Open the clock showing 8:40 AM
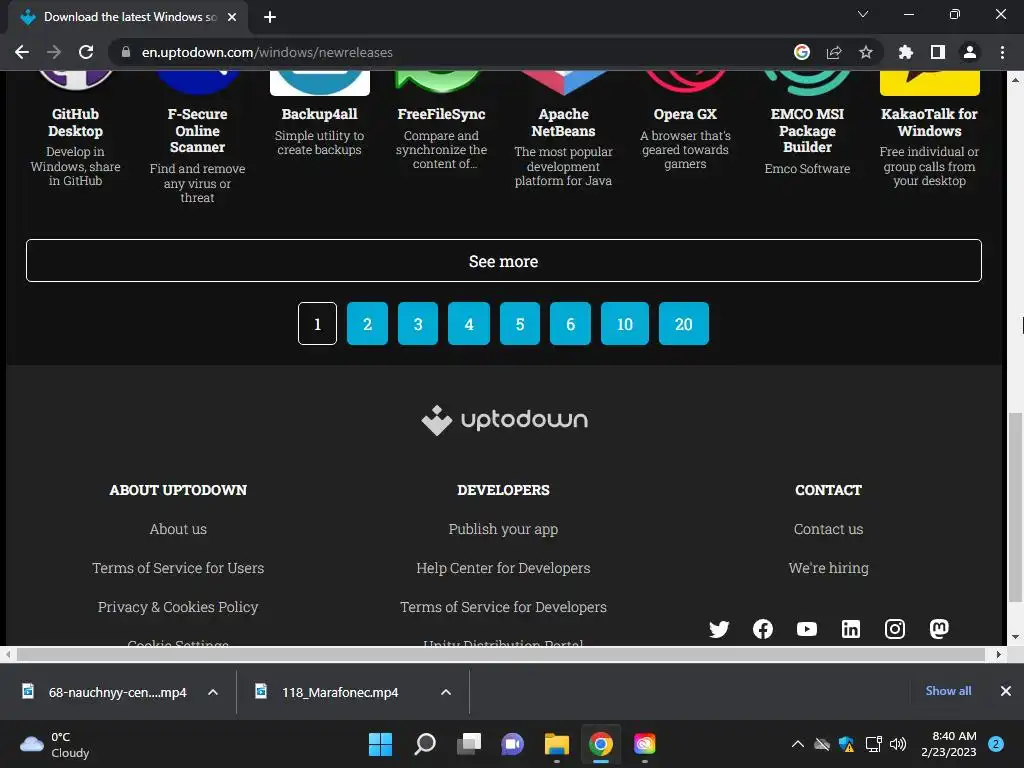 tap(948, 744)
